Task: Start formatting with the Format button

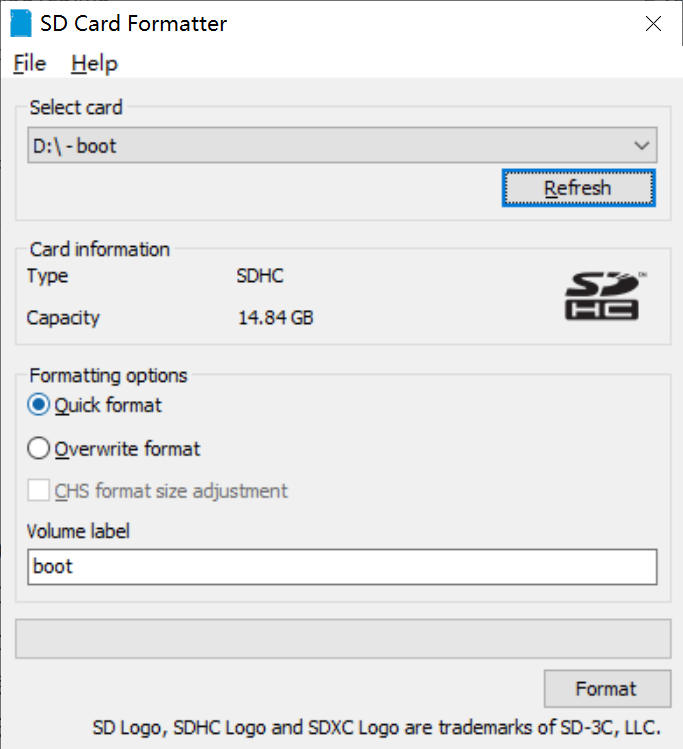Action: (x=606, y=689)
